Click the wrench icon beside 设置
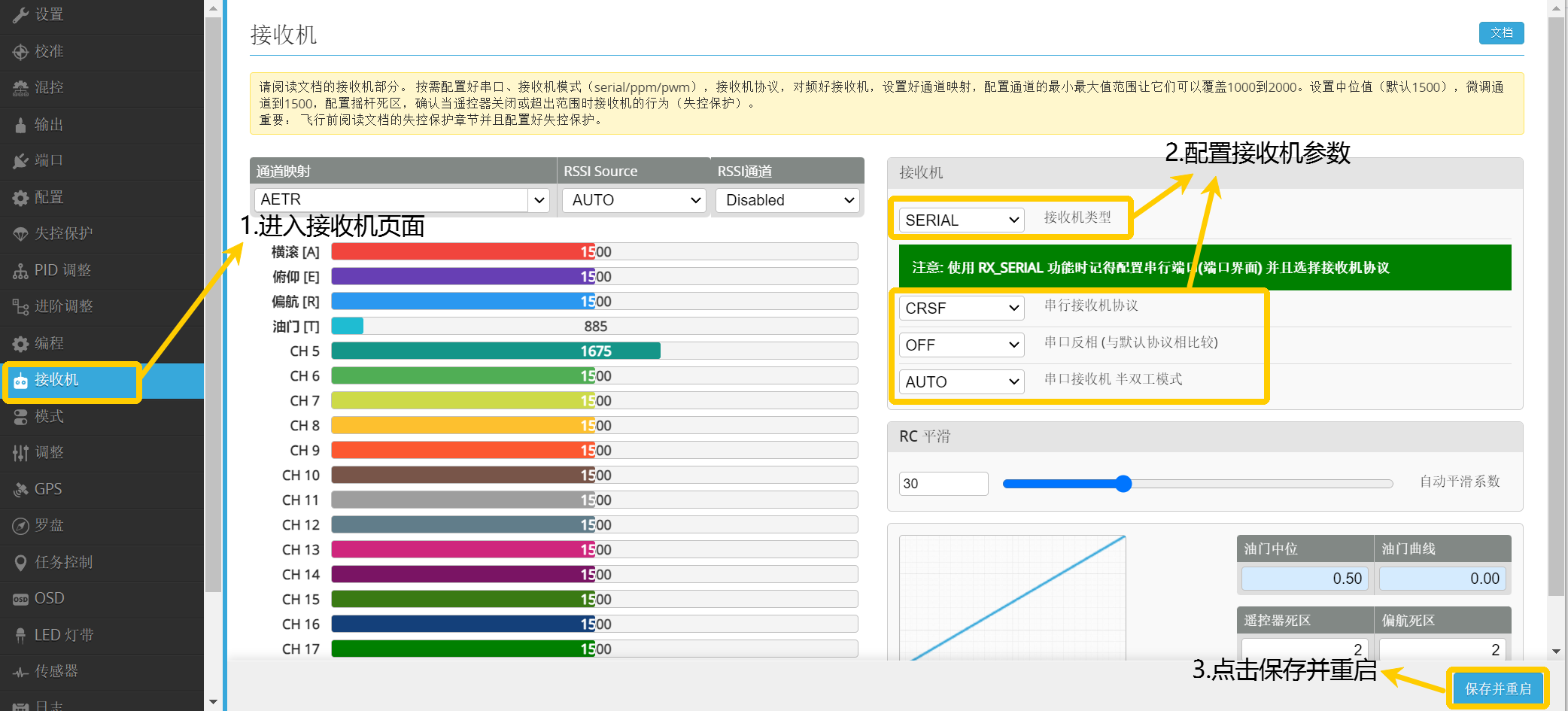Viewport: 1568px width, 711px height. (x=20, y=15)
